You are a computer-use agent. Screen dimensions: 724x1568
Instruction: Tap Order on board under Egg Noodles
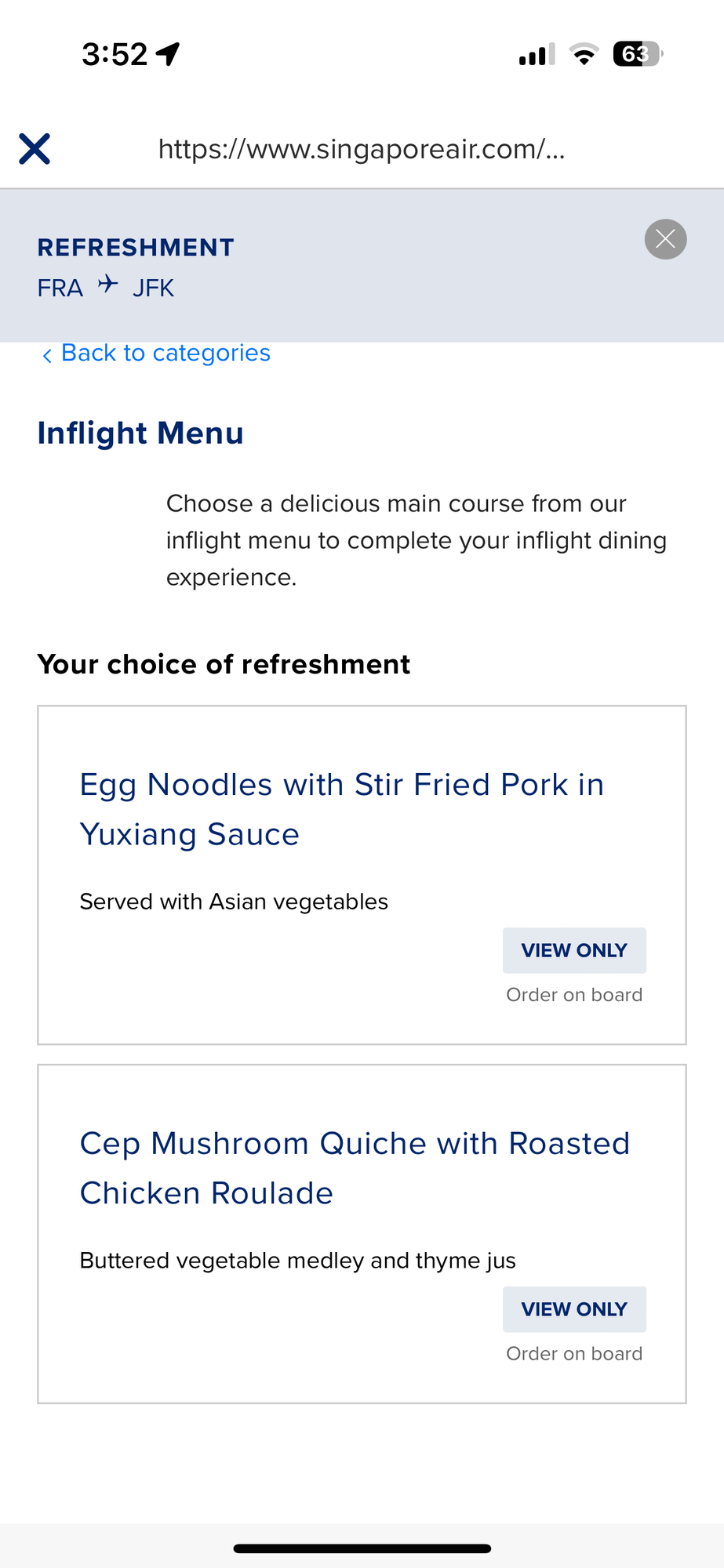tap(574, 995)
